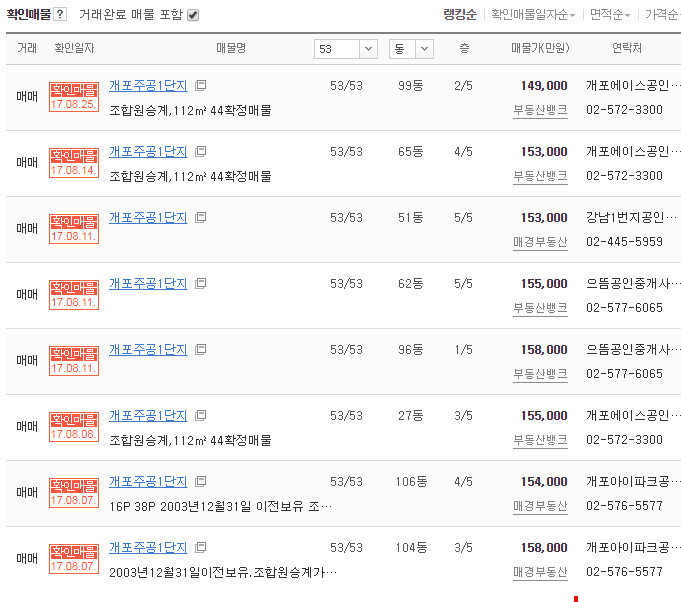Select price 153,000 in 65동 row
681x602 pixels.
pyautogui.click(x=544, y=152)
